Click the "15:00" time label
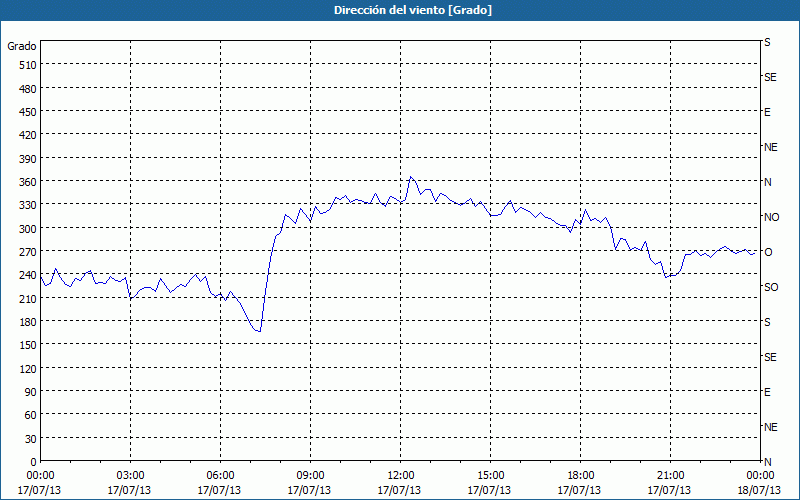Image resolution: width=800 pixels, height=500 pixels. click(490, 476)
